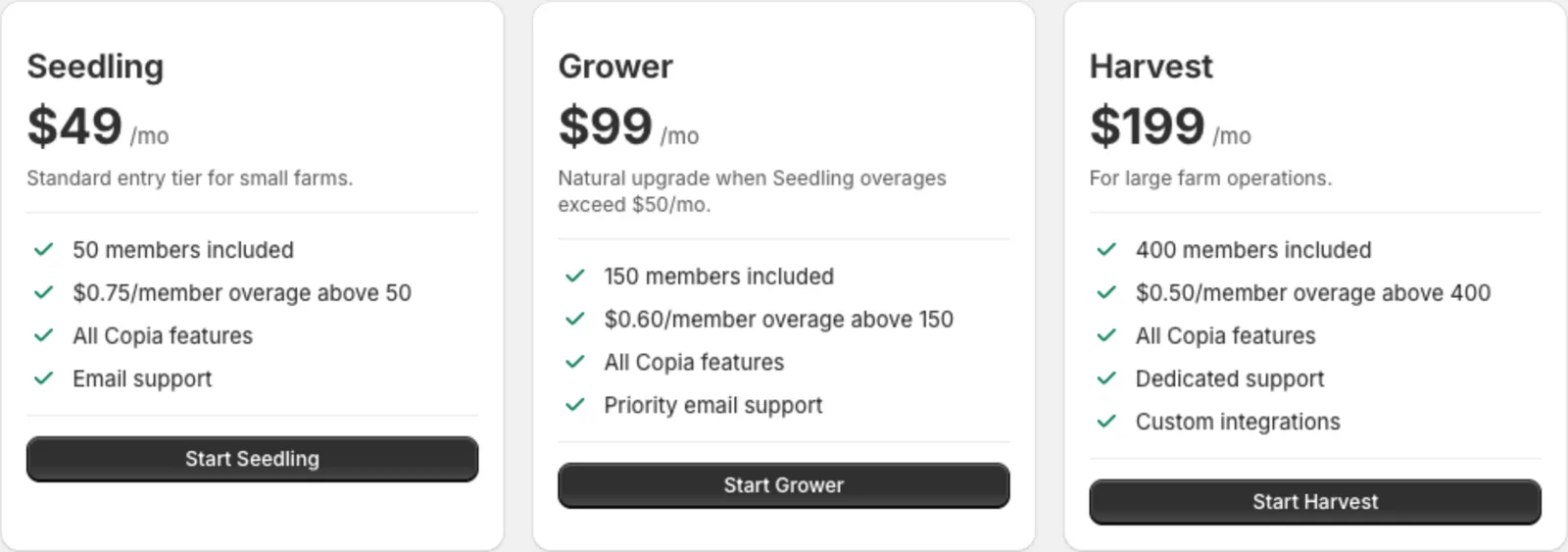Click checkmark next to Dedicated support
The width and height of the screenshot is (1568, 552).
coord(1106,378)
